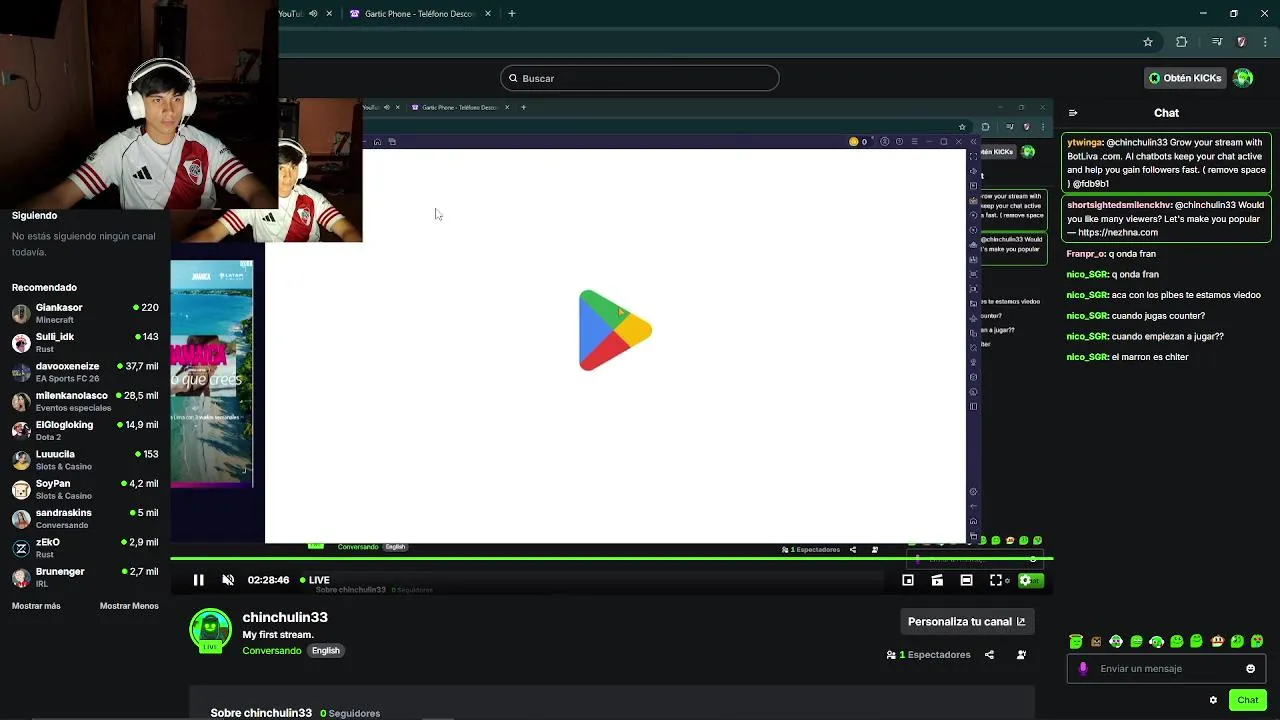Enter fullscreen in the video player
The width and height of the screenshot is (1280, 720).
click(996, 580)
